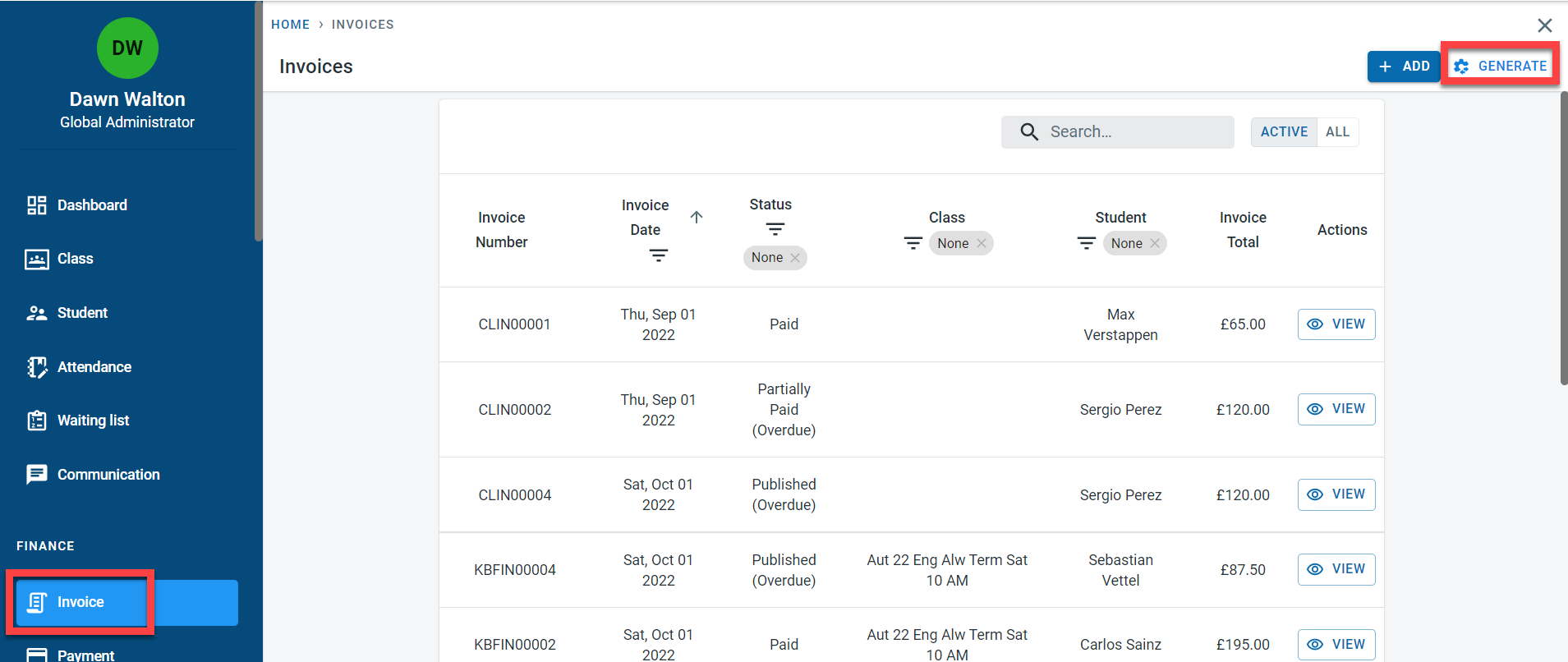
Task: Click the search magnifier icon
Action: click(x=1028, y=132)
